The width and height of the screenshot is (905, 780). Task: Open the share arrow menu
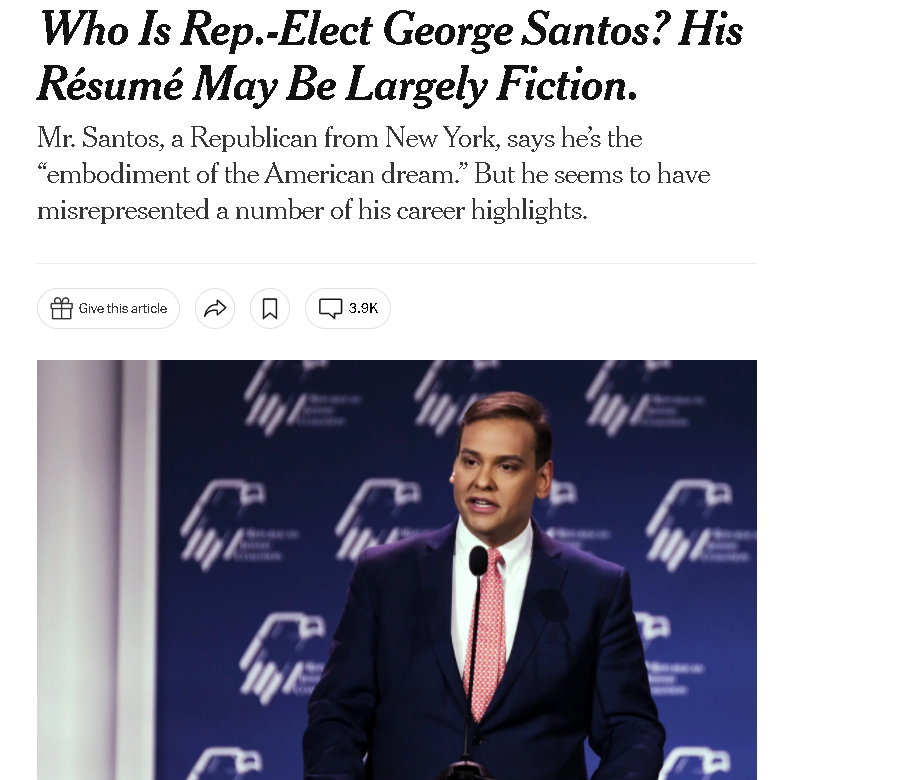click(x=215, y=308)
